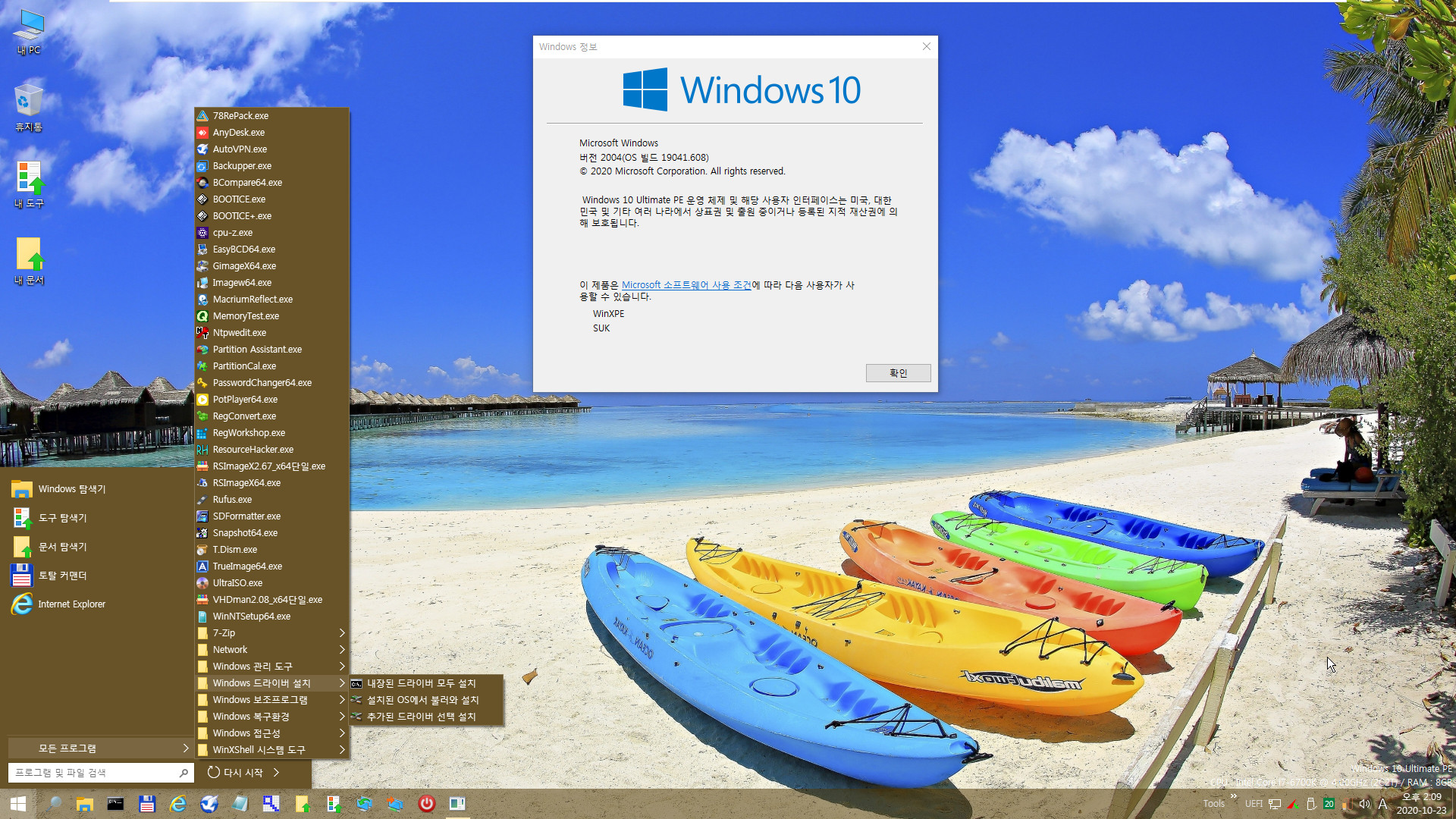Click the USB safely-remove tray icon

point(1310,804)
